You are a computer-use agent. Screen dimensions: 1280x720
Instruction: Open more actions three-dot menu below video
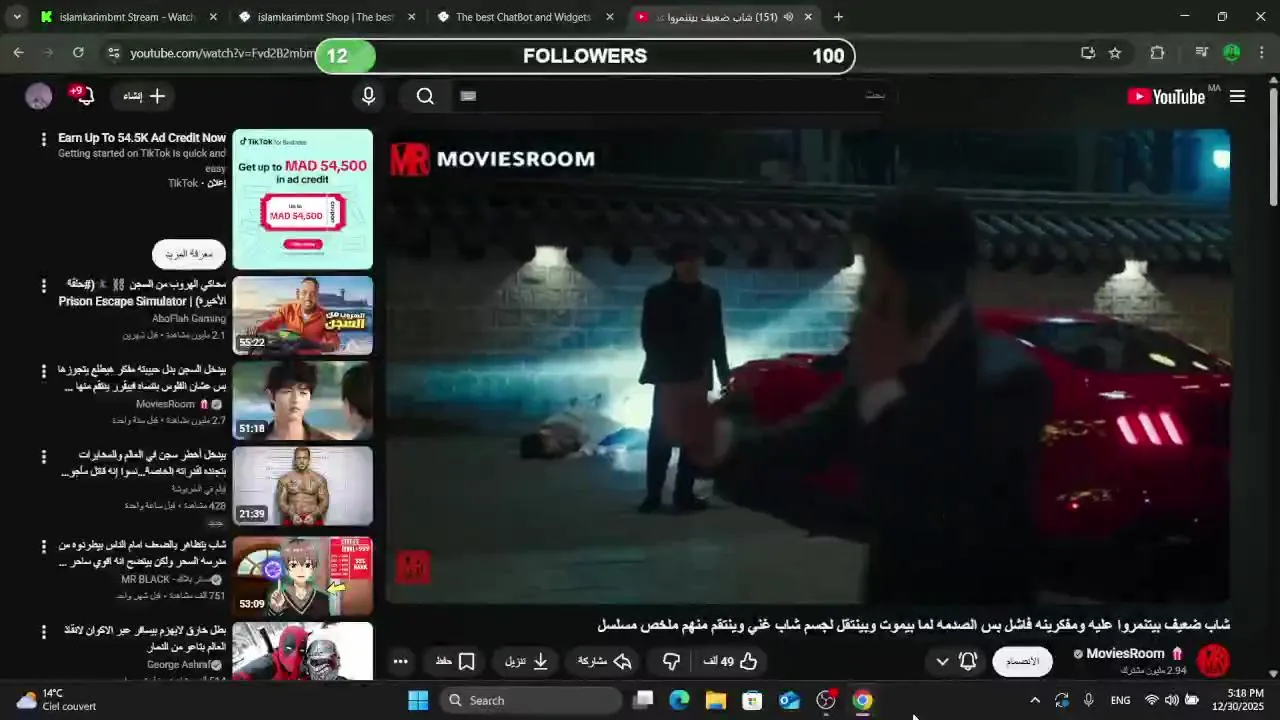click(400, 661)
